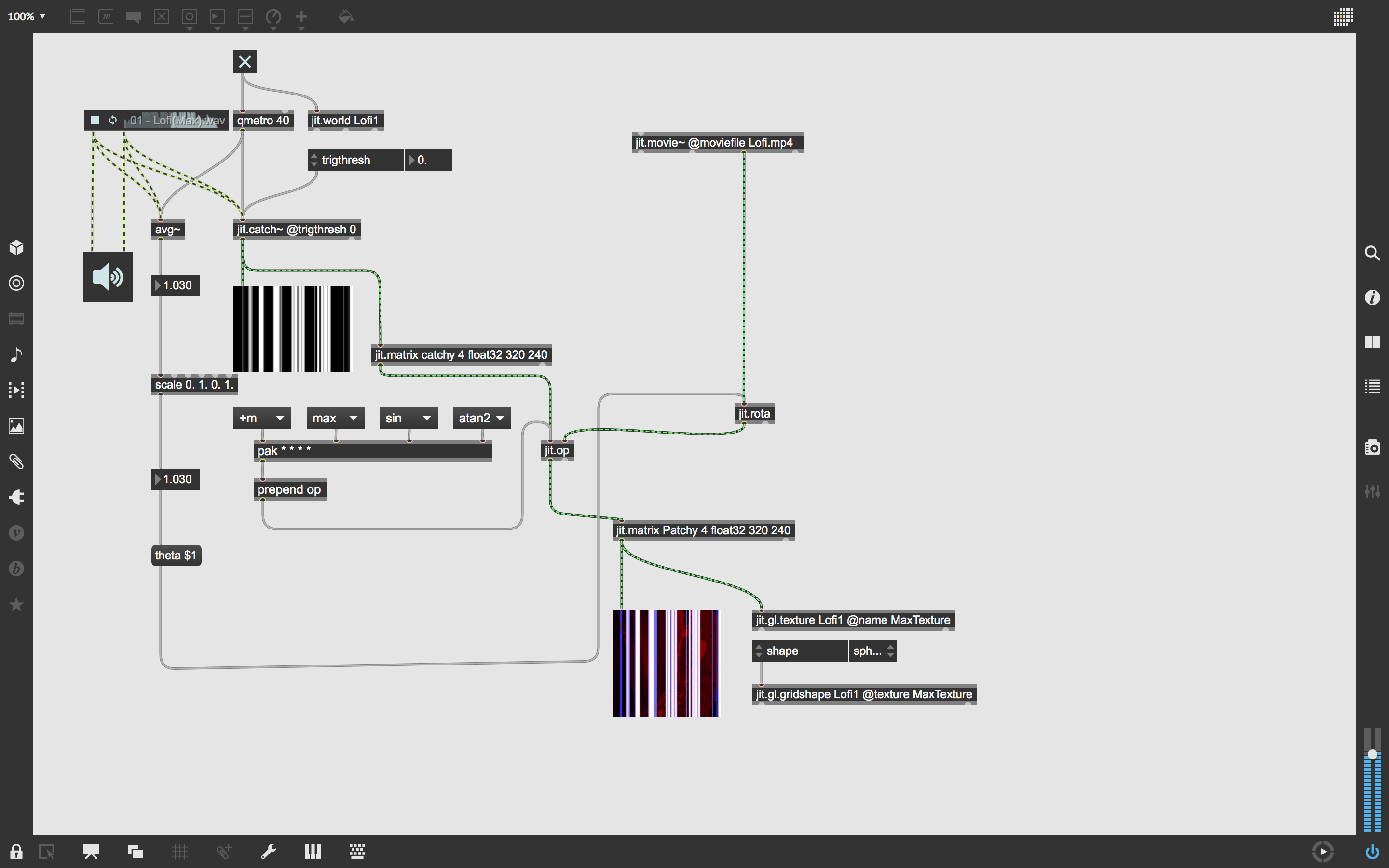Toggle the X toggle above qmetro
The height and width of the screenshot is (868, 1389).
245,61
